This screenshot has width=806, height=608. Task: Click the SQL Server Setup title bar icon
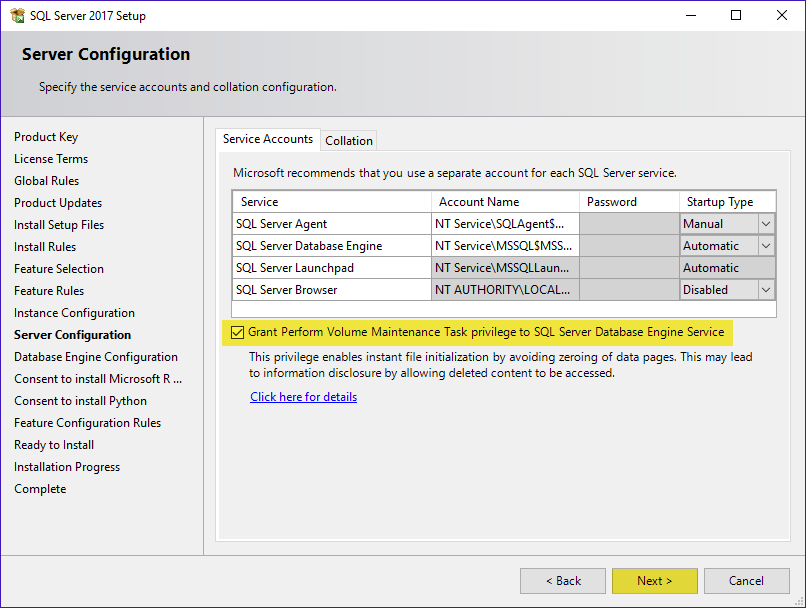[x=17, y=15]
